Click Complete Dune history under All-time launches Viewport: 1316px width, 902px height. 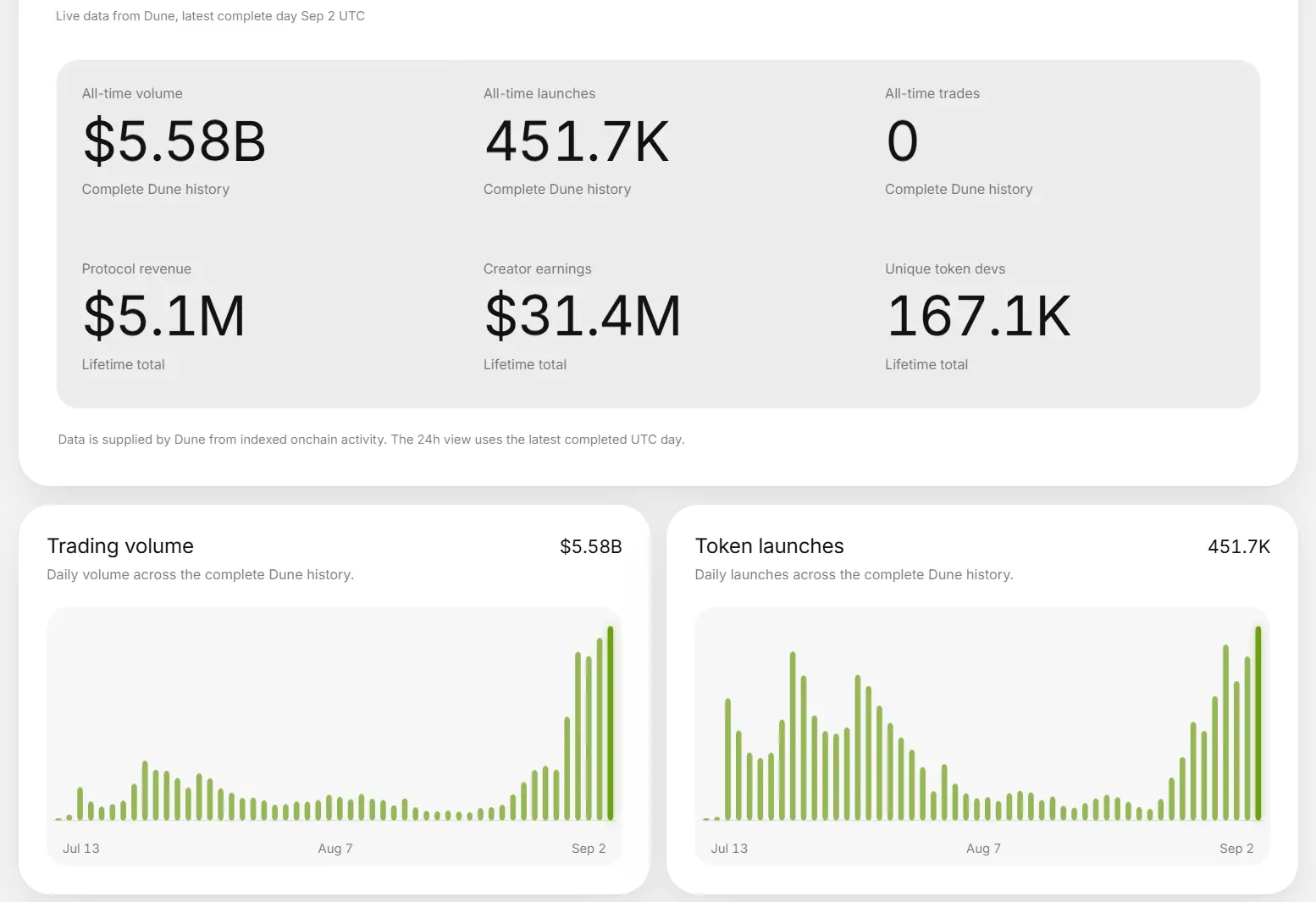557,190
